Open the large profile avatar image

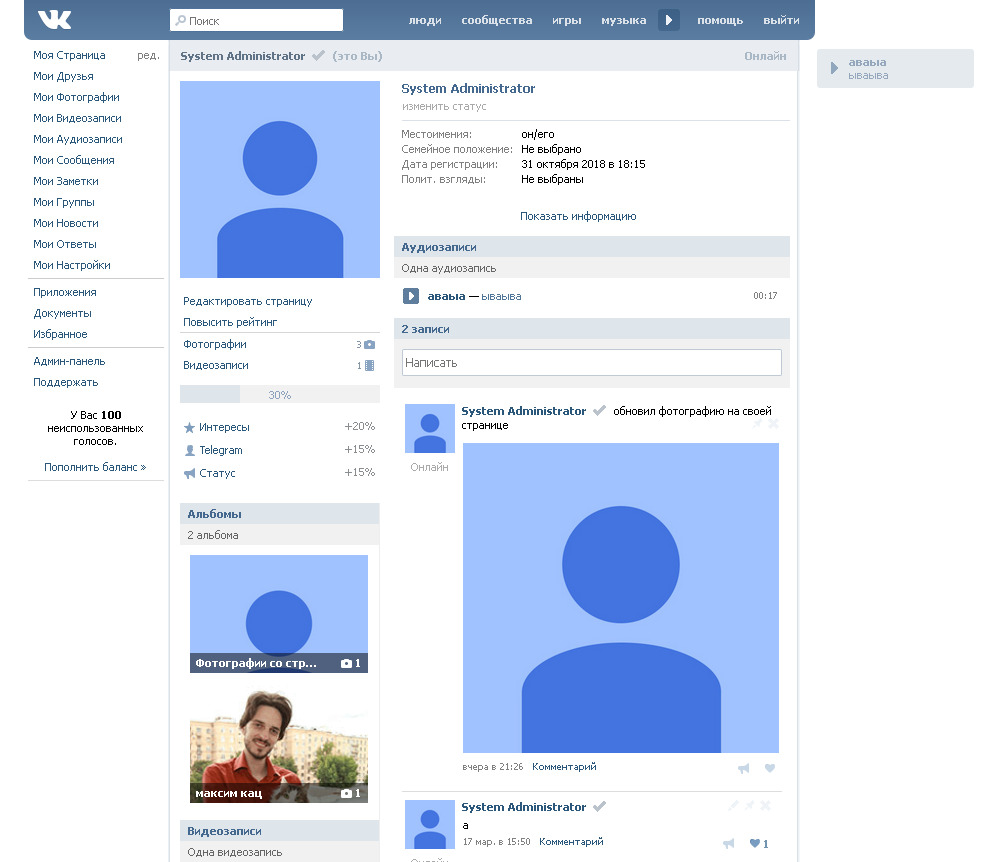coord(279,179)
